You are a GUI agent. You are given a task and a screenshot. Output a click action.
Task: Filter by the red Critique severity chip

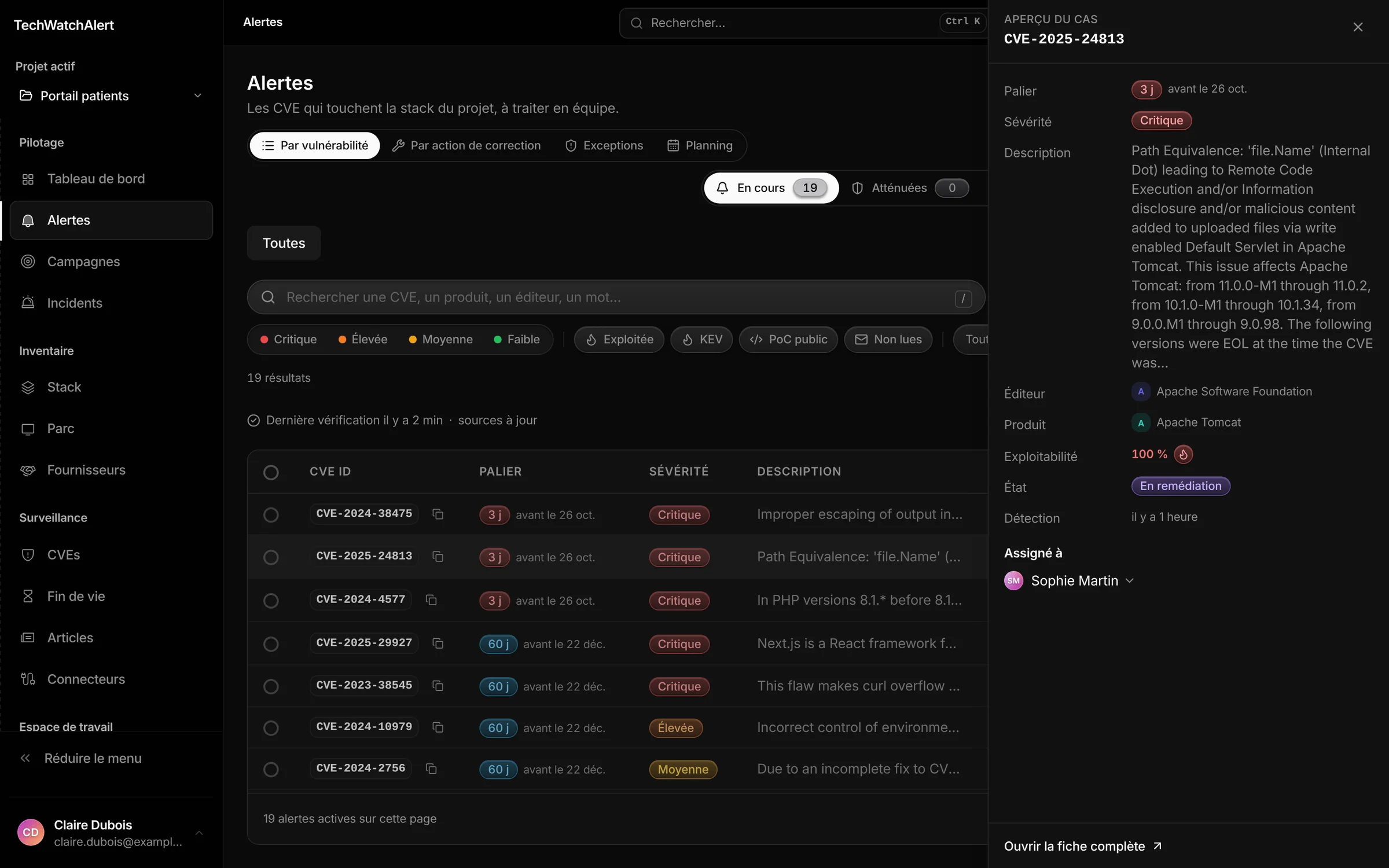point(288,339)
